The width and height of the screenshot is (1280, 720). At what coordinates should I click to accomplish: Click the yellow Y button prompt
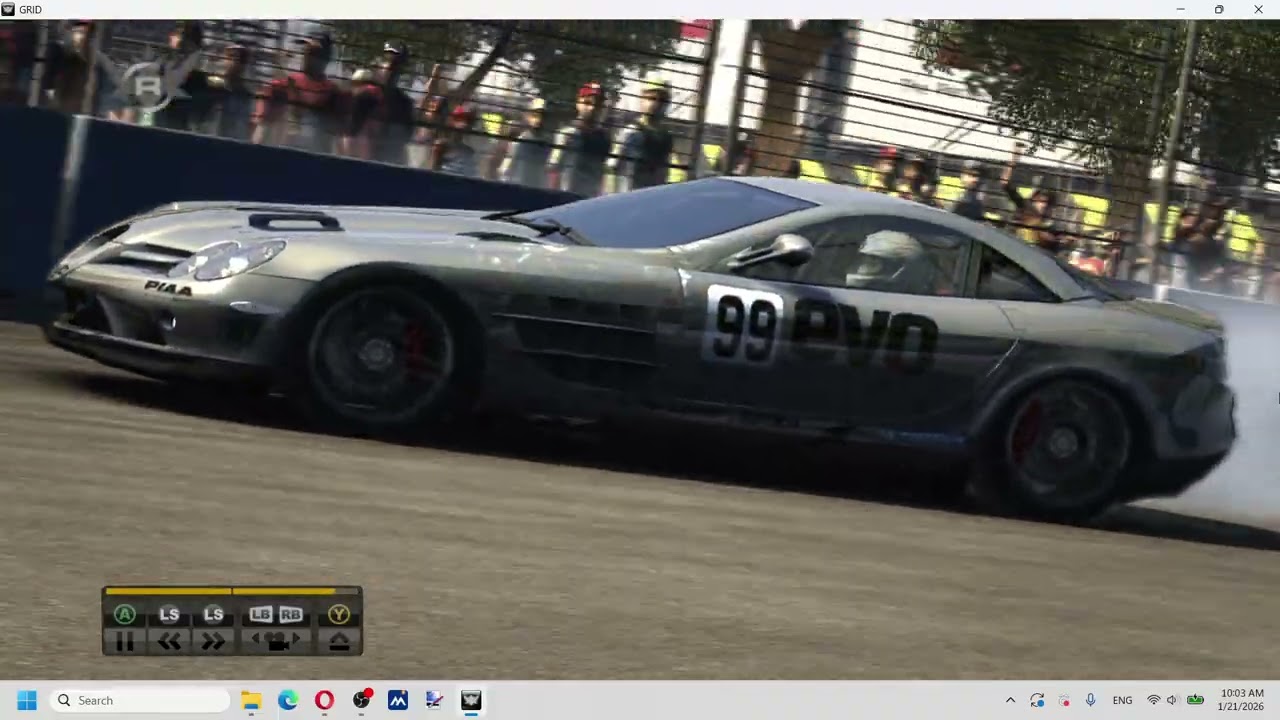click(339, 615)
